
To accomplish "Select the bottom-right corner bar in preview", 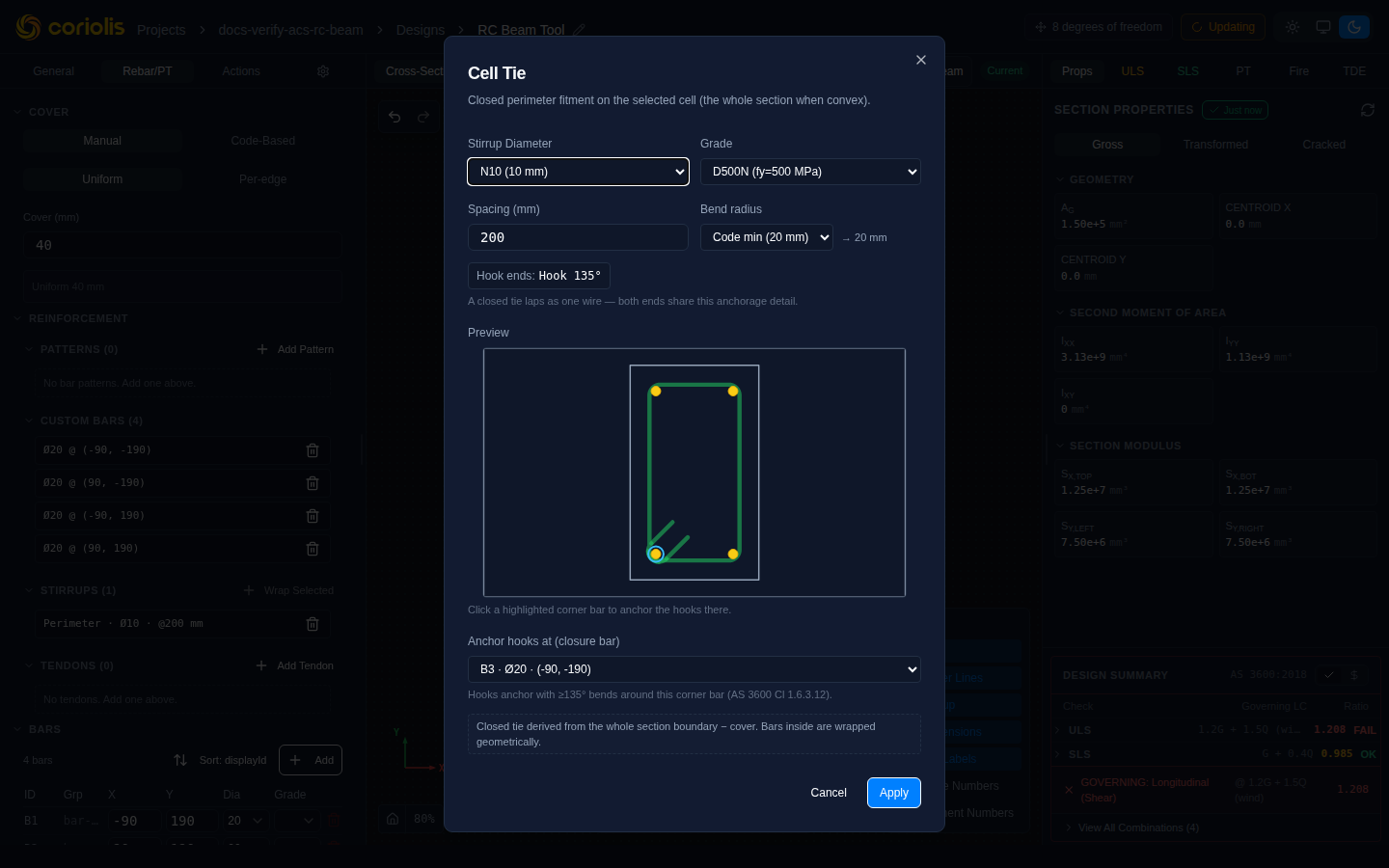I will [733, 554].
